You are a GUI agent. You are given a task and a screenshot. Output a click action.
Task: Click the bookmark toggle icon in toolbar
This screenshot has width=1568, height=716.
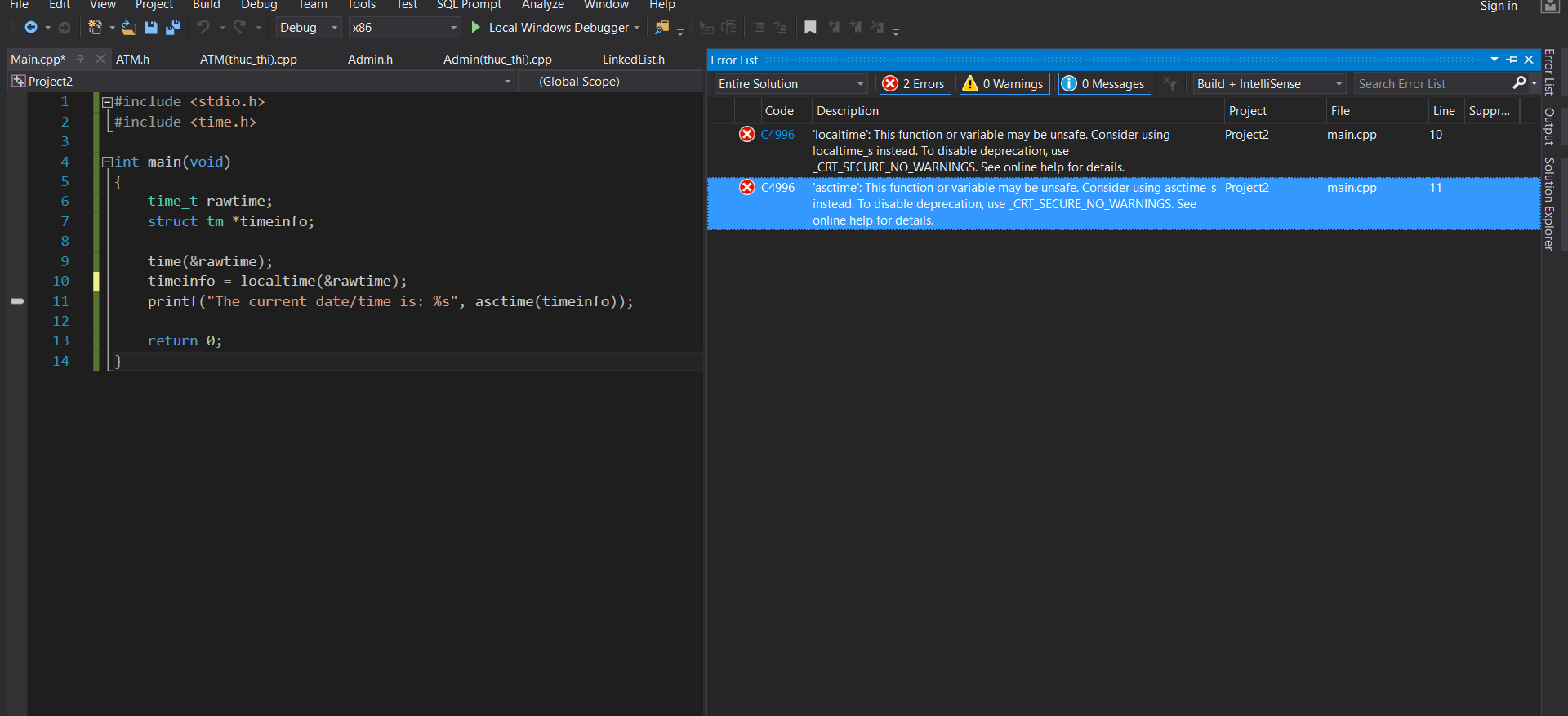[x=810, y=28]
